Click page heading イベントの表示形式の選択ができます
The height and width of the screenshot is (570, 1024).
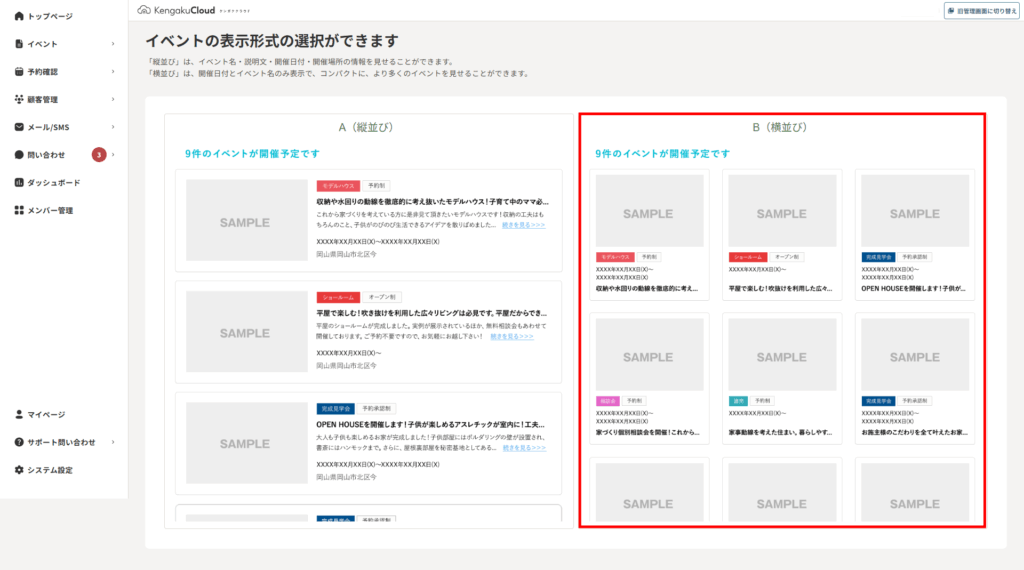point(272,40)
